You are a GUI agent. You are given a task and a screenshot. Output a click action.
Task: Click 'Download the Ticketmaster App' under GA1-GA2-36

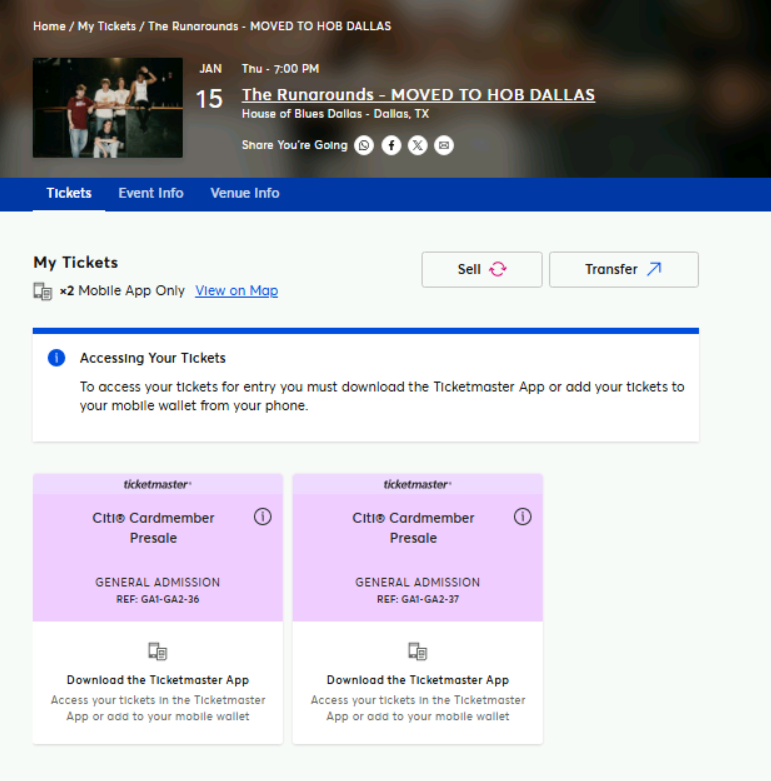pos(158,680)
